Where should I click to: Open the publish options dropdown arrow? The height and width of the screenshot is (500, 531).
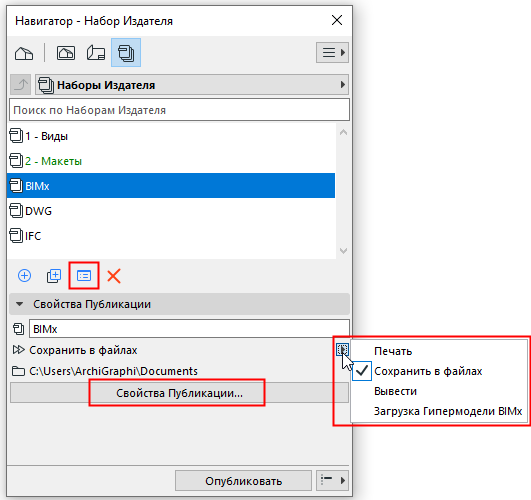tap(332, 480)
